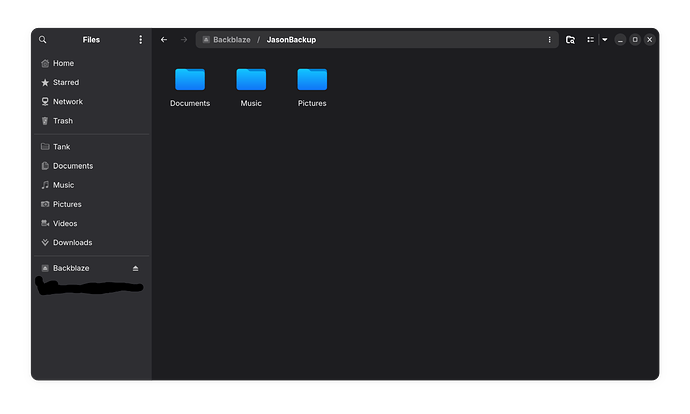
Task: Maximize the Files window
Action: coord(635,40)
